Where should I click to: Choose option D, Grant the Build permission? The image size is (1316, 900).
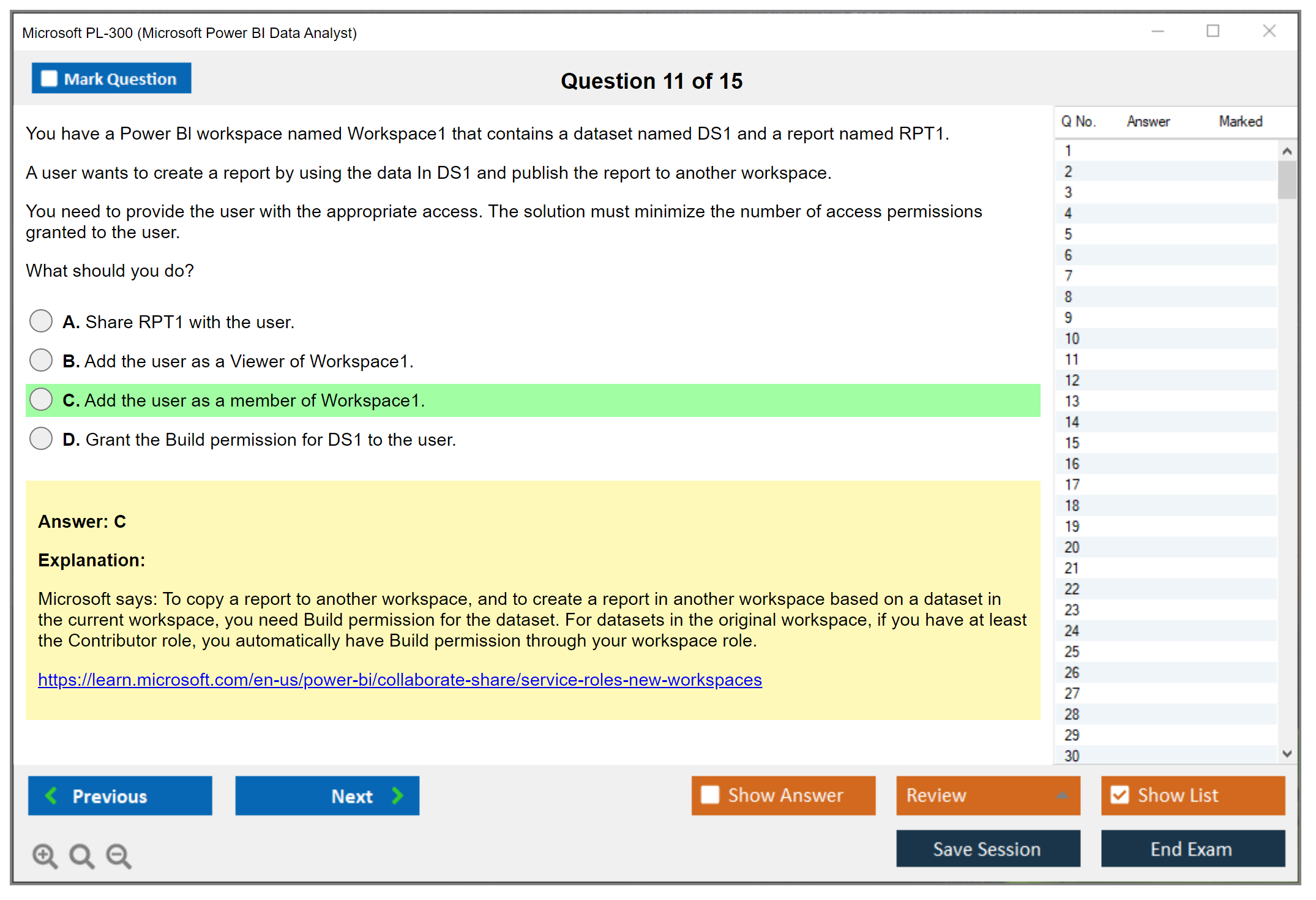[41, 438]
